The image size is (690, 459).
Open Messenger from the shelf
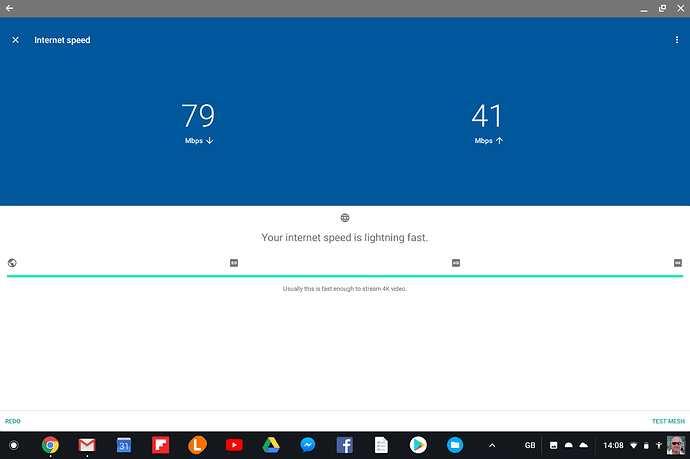(x=308, y=445)
